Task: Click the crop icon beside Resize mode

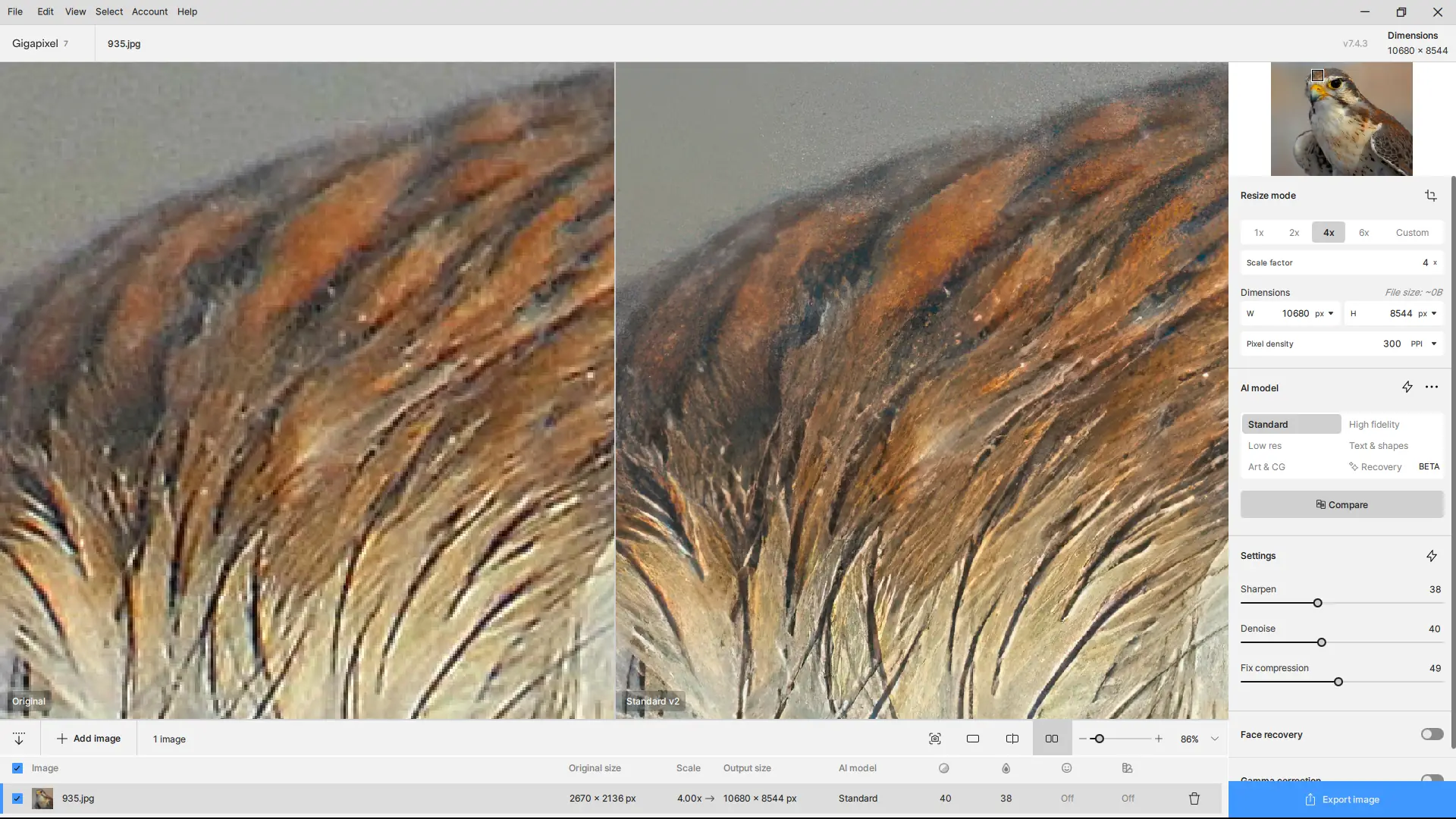Action: coord(1430,196)
